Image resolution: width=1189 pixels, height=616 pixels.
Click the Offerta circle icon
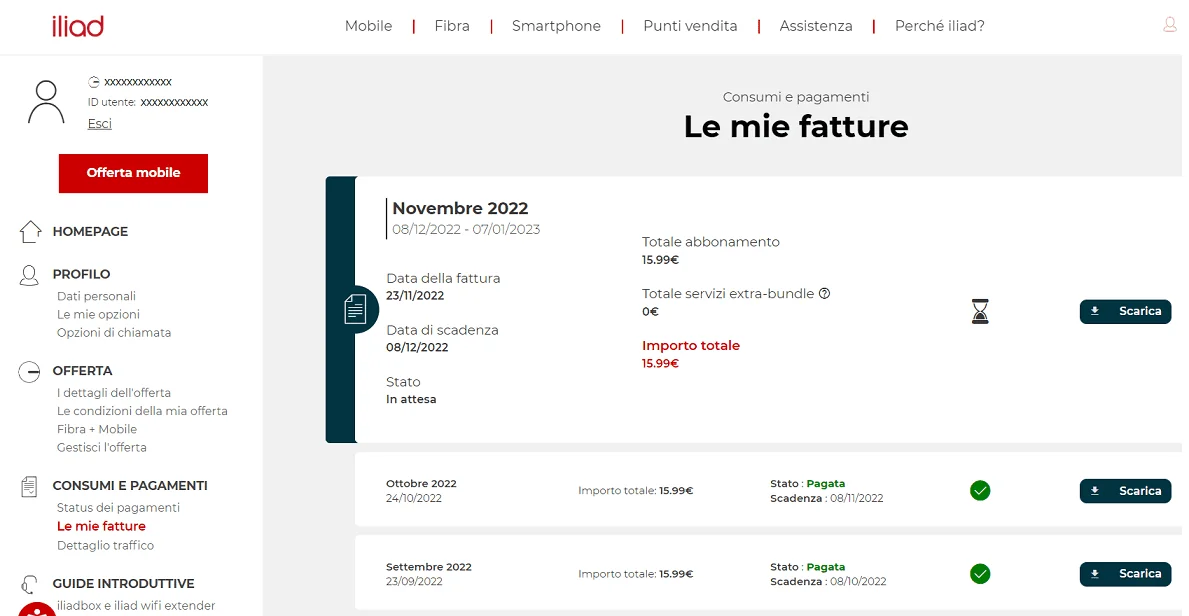point(29,372)
